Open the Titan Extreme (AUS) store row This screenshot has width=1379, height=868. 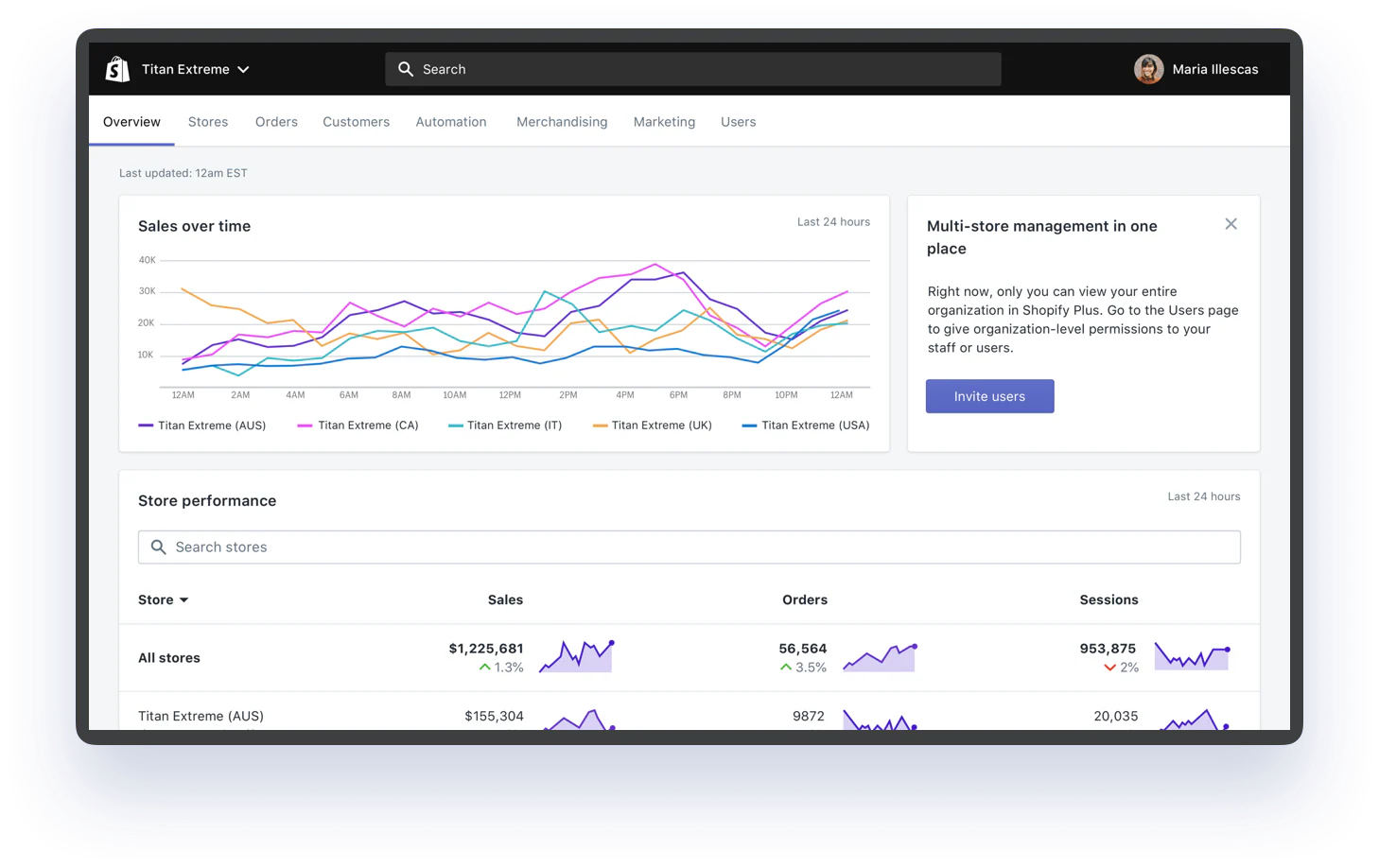201,716
